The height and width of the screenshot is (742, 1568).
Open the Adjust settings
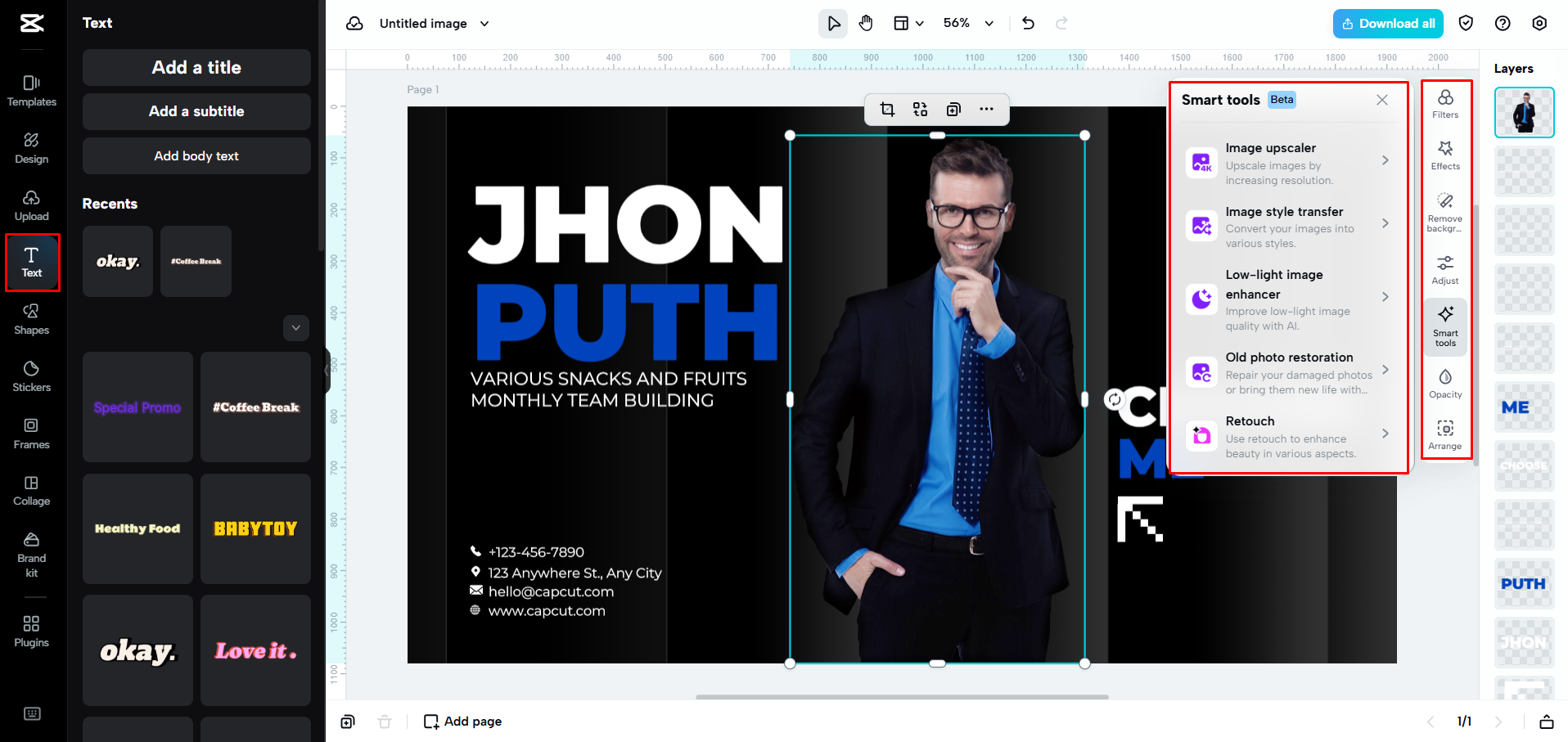(x=1445, y=269)
